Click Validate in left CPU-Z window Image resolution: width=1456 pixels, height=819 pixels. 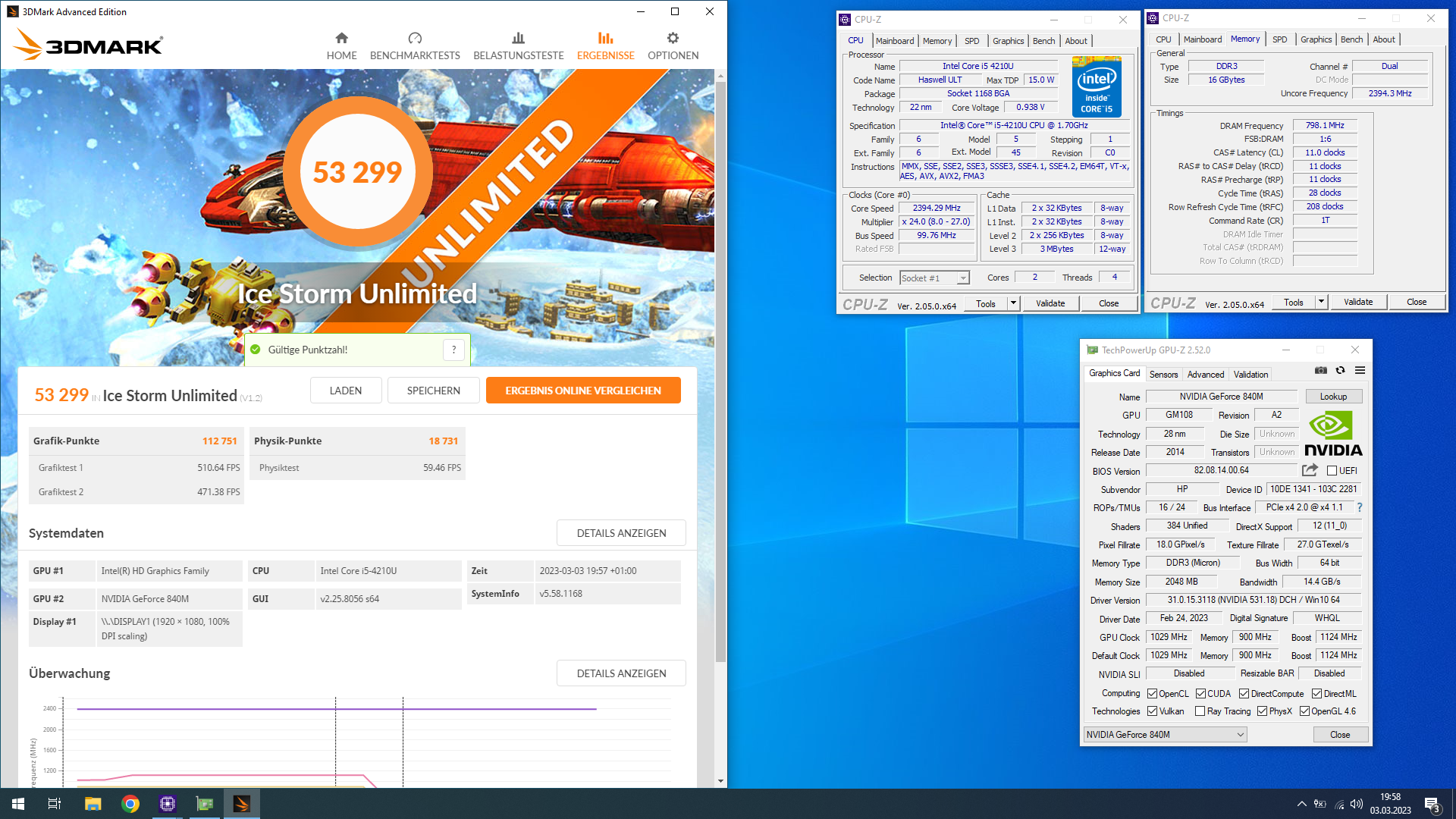[1050, 303]
